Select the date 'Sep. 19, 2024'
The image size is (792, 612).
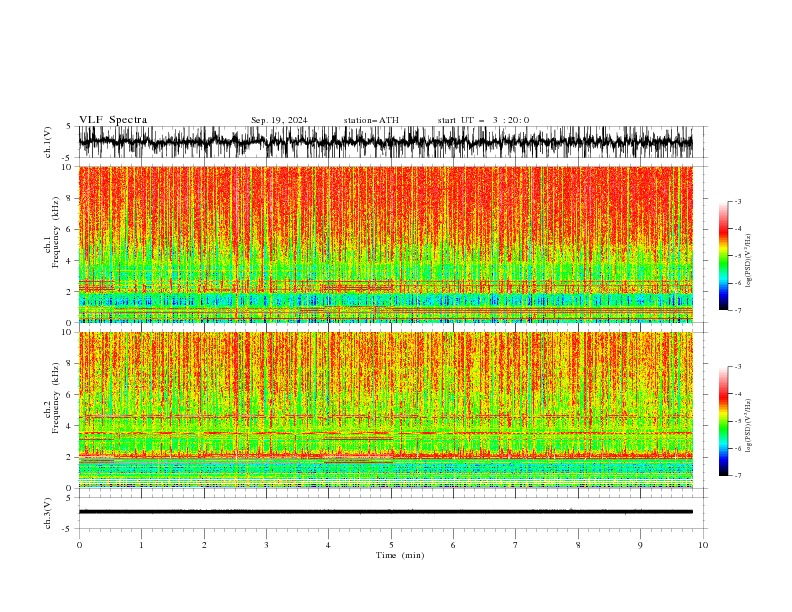(x=279, y=120)
